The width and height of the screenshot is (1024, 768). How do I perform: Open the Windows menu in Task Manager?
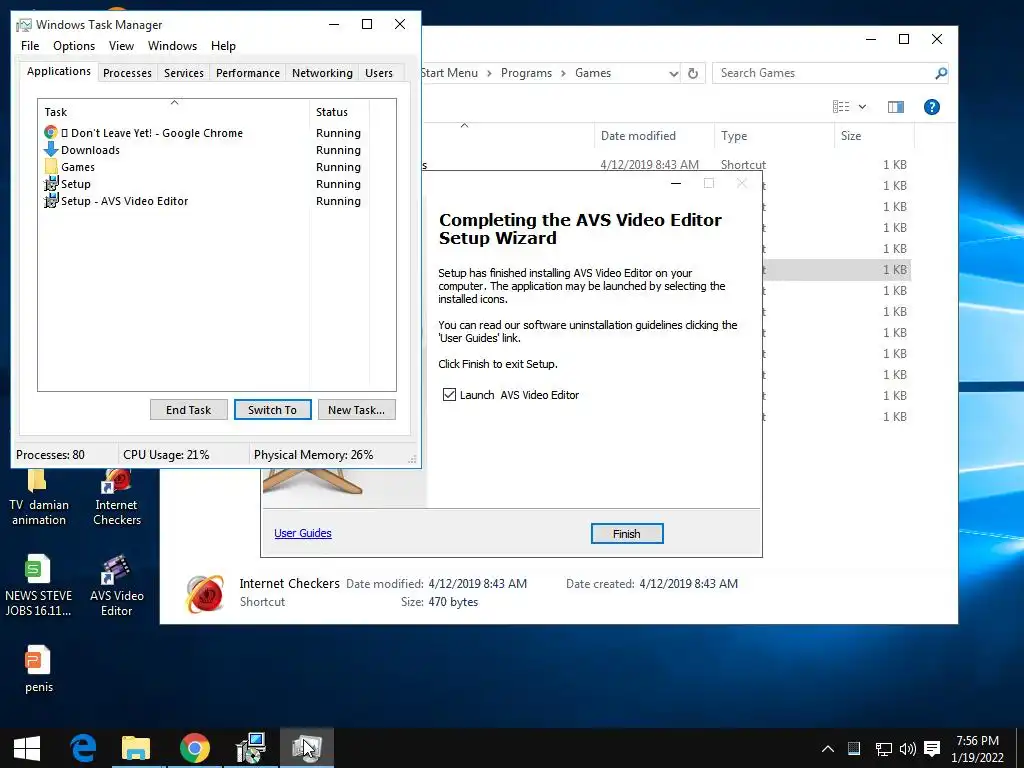(x=172, y=46)
